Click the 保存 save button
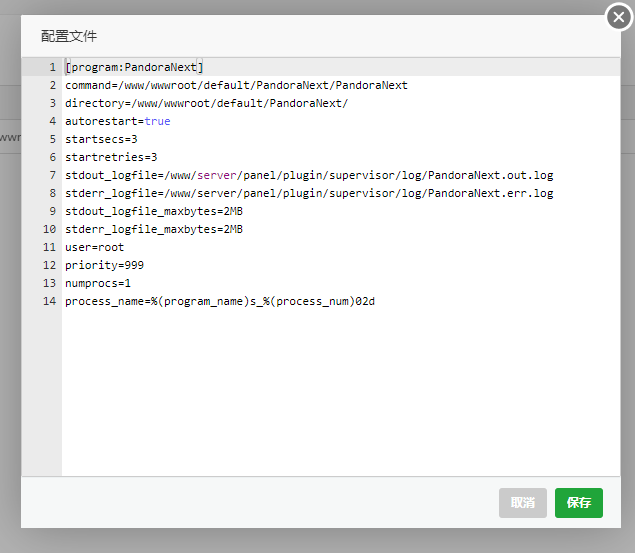This screenshot has width=635, height=553. (x=579, y=503)
